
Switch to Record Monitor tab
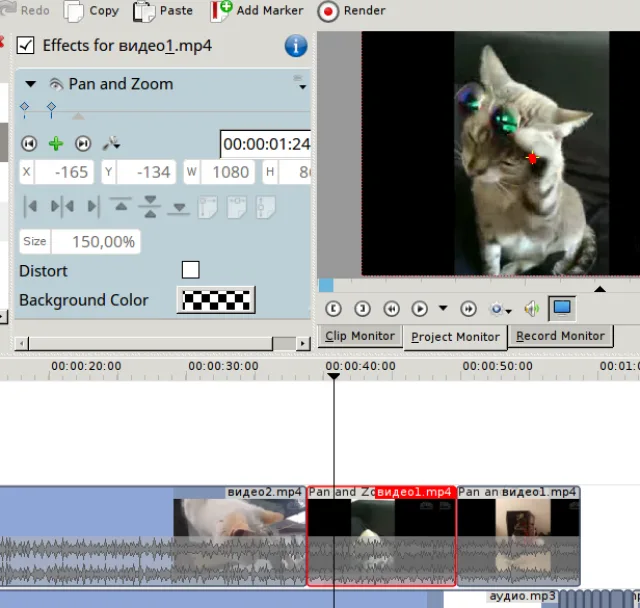[x=560, y=336]
